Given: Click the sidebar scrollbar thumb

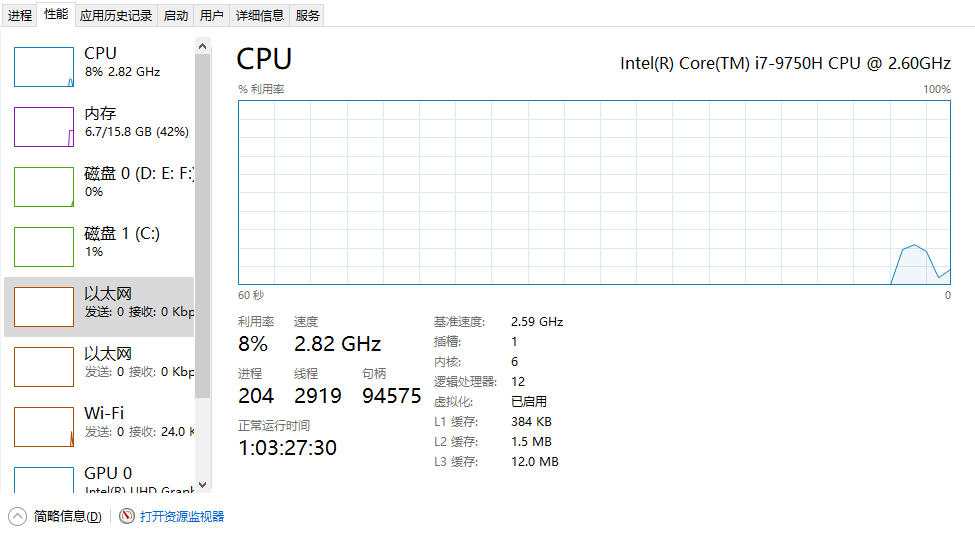Looking at the screenshot, I should [202, 226].
